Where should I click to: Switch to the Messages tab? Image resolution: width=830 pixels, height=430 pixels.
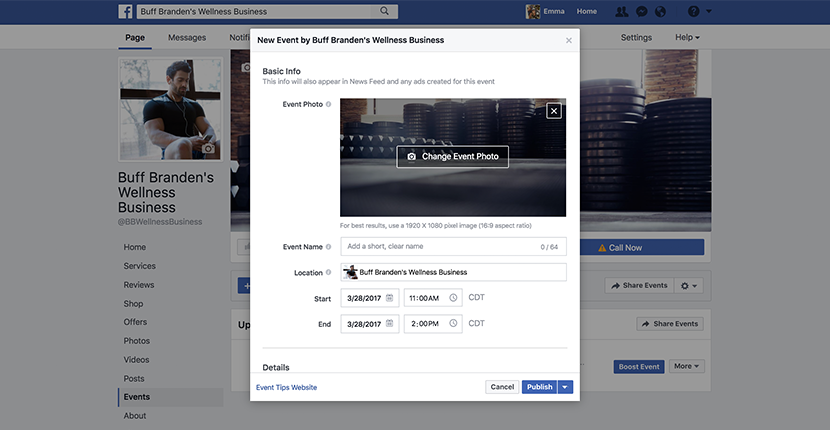(x=187, y=38)
